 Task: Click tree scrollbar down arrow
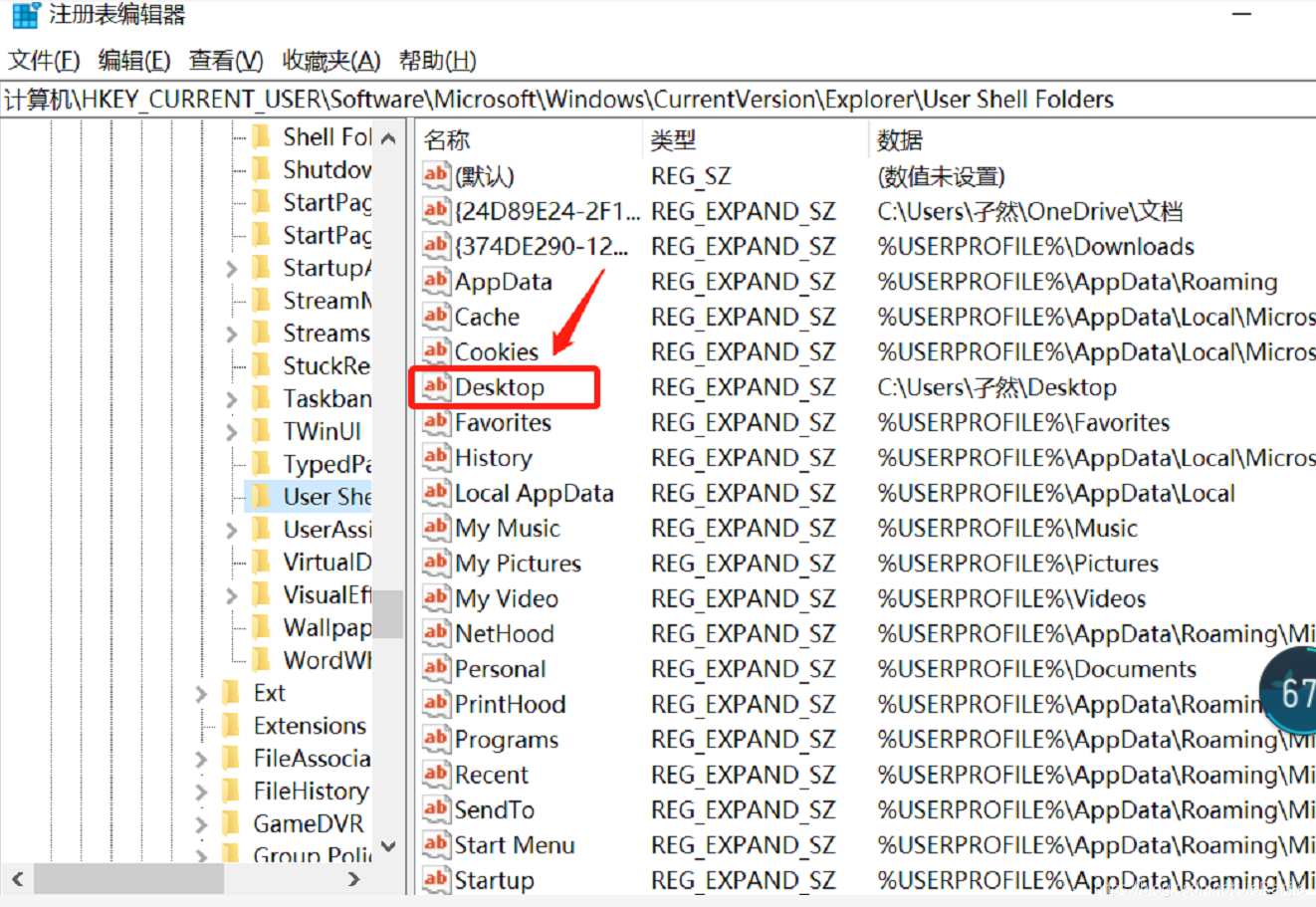388,846
